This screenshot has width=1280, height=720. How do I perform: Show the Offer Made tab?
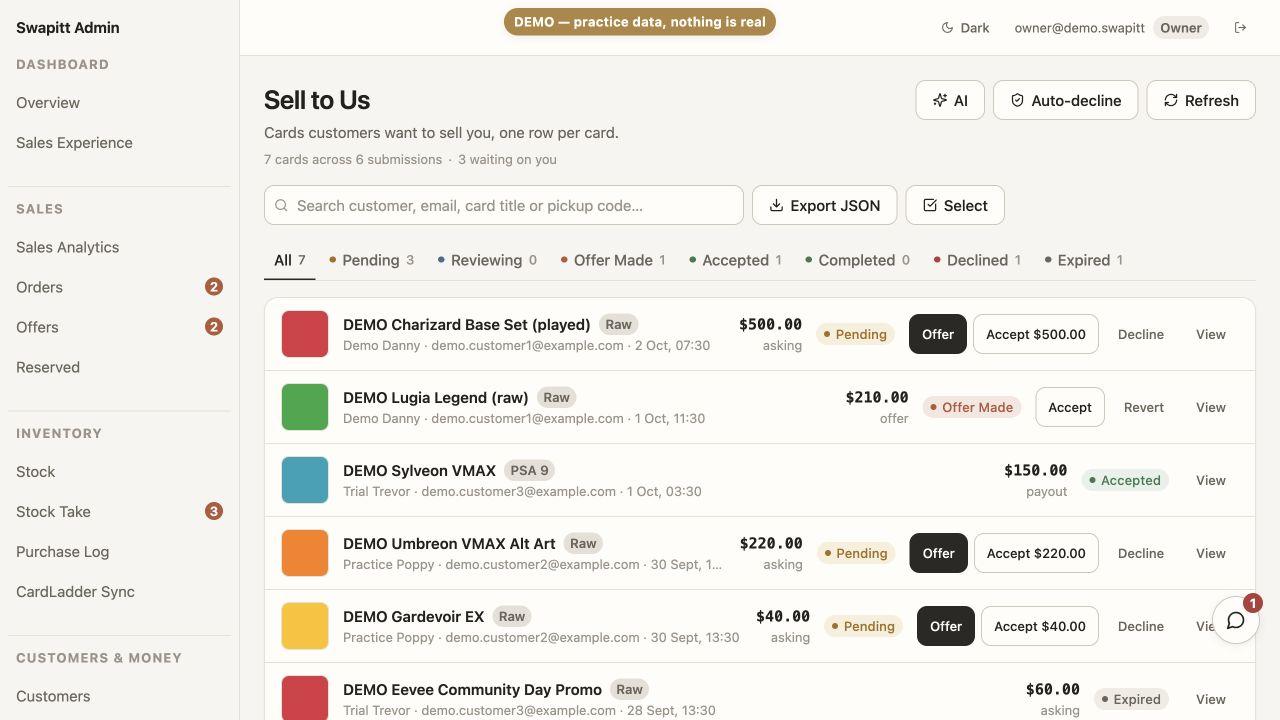click(x=613, y=260)
